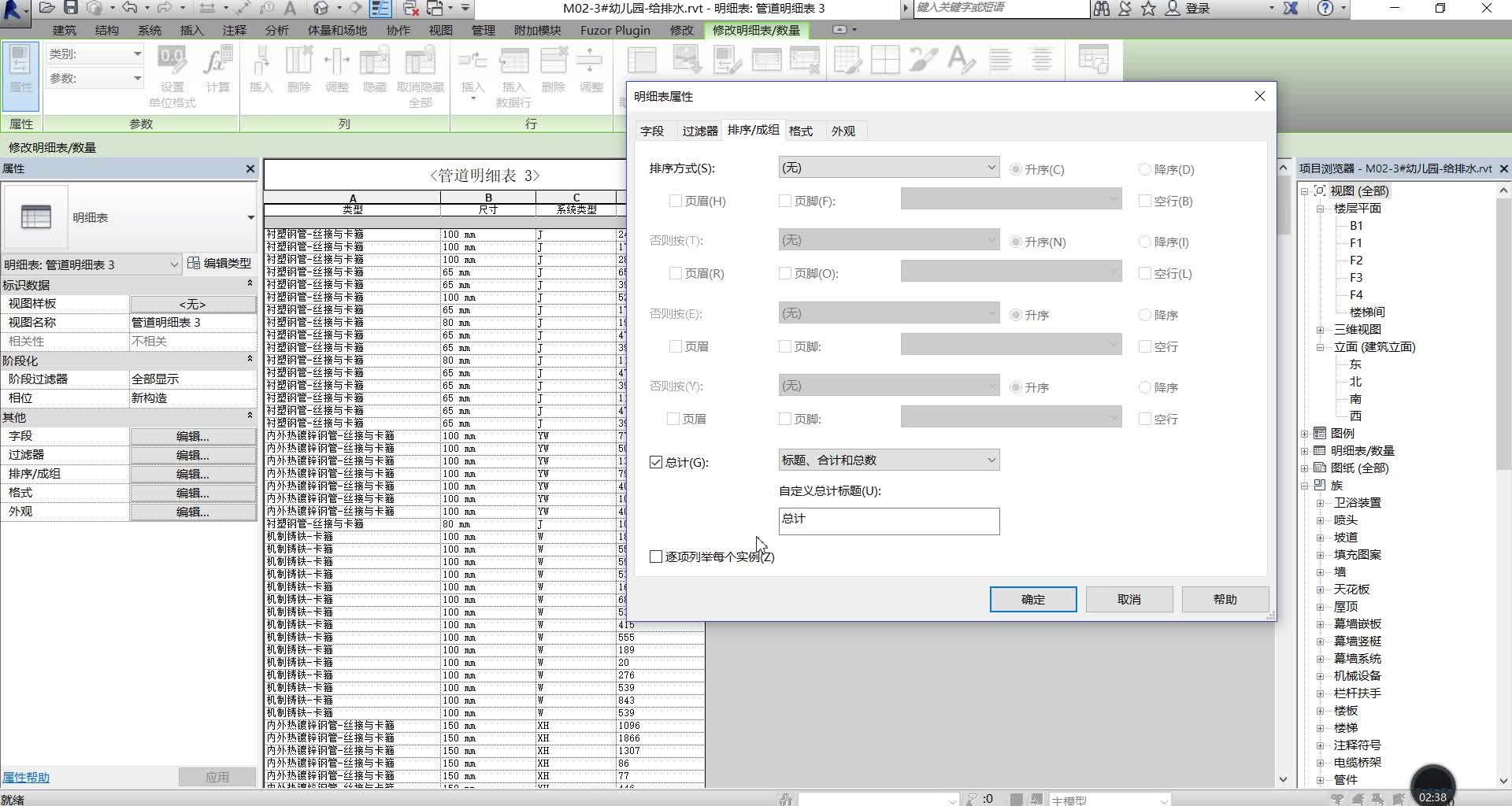Image resolution: width=1512 pixels, height=806 pixels.
Task: Select the 升序(C) ascending radio button
Action: (x=1016, y=169)
